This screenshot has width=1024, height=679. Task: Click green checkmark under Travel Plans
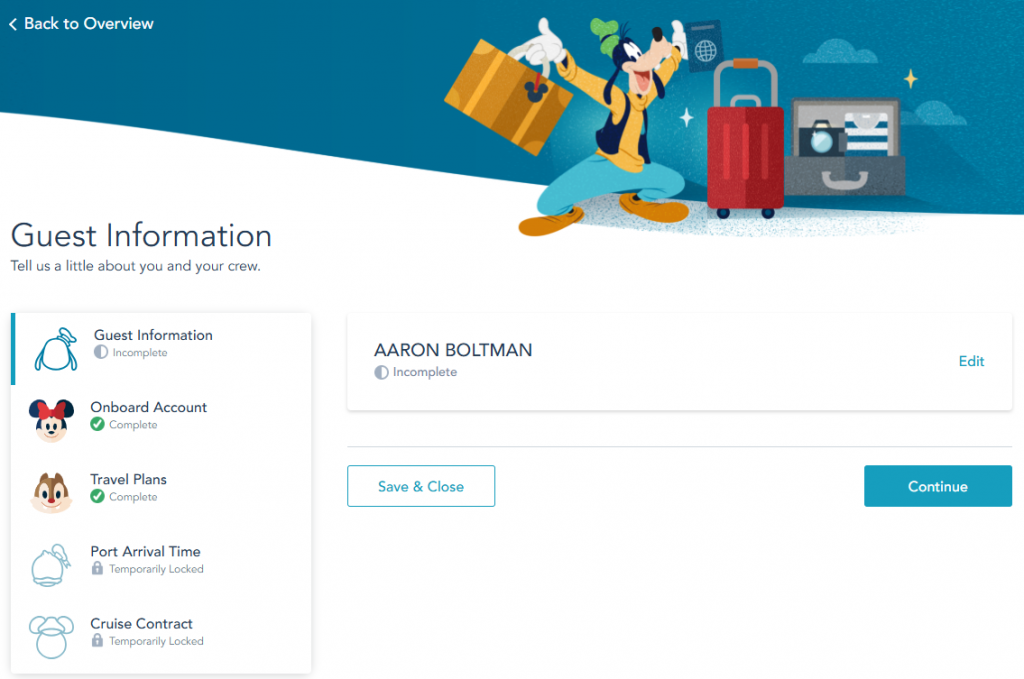pos(98,497)
